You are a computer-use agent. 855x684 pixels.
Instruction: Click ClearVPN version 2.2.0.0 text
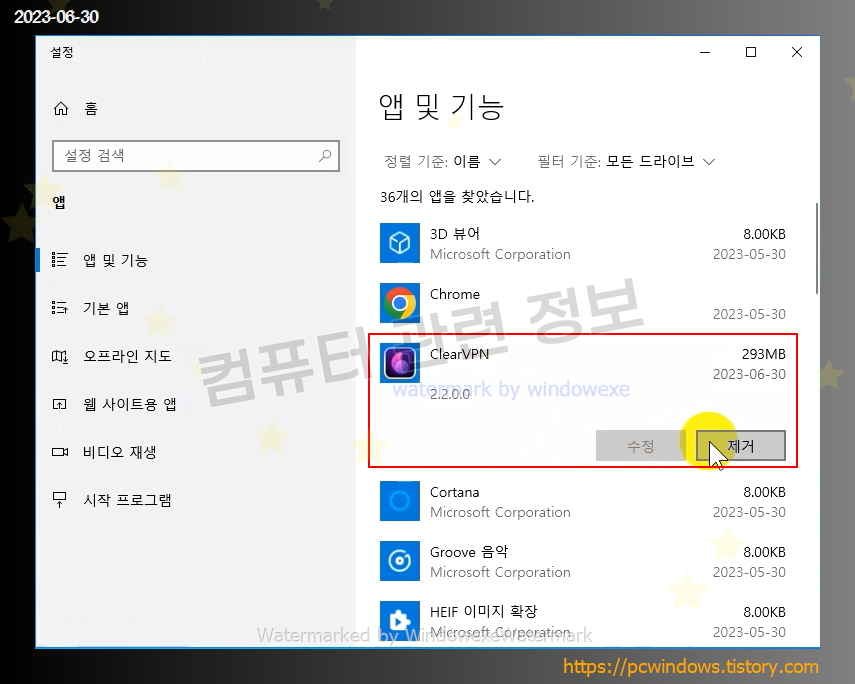click(450, 394)
